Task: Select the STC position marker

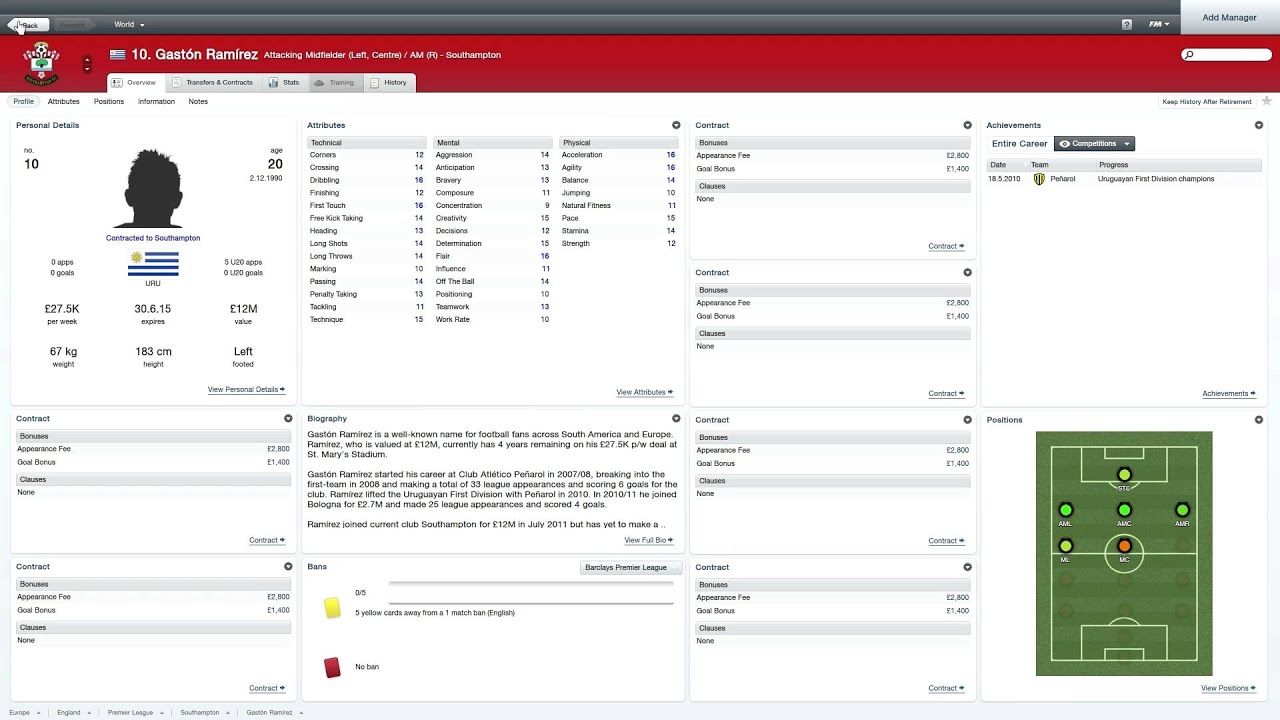Action: click(1124, 475)
